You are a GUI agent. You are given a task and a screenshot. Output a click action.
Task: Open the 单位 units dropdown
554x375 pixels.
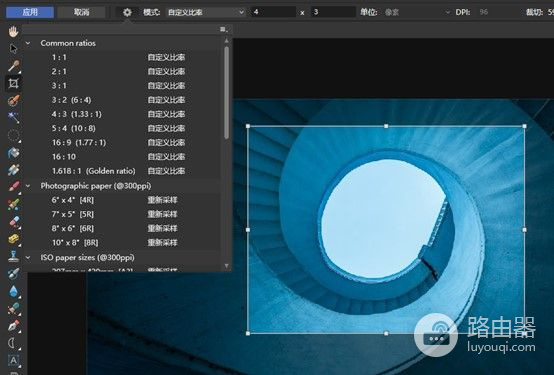point(417,12)
